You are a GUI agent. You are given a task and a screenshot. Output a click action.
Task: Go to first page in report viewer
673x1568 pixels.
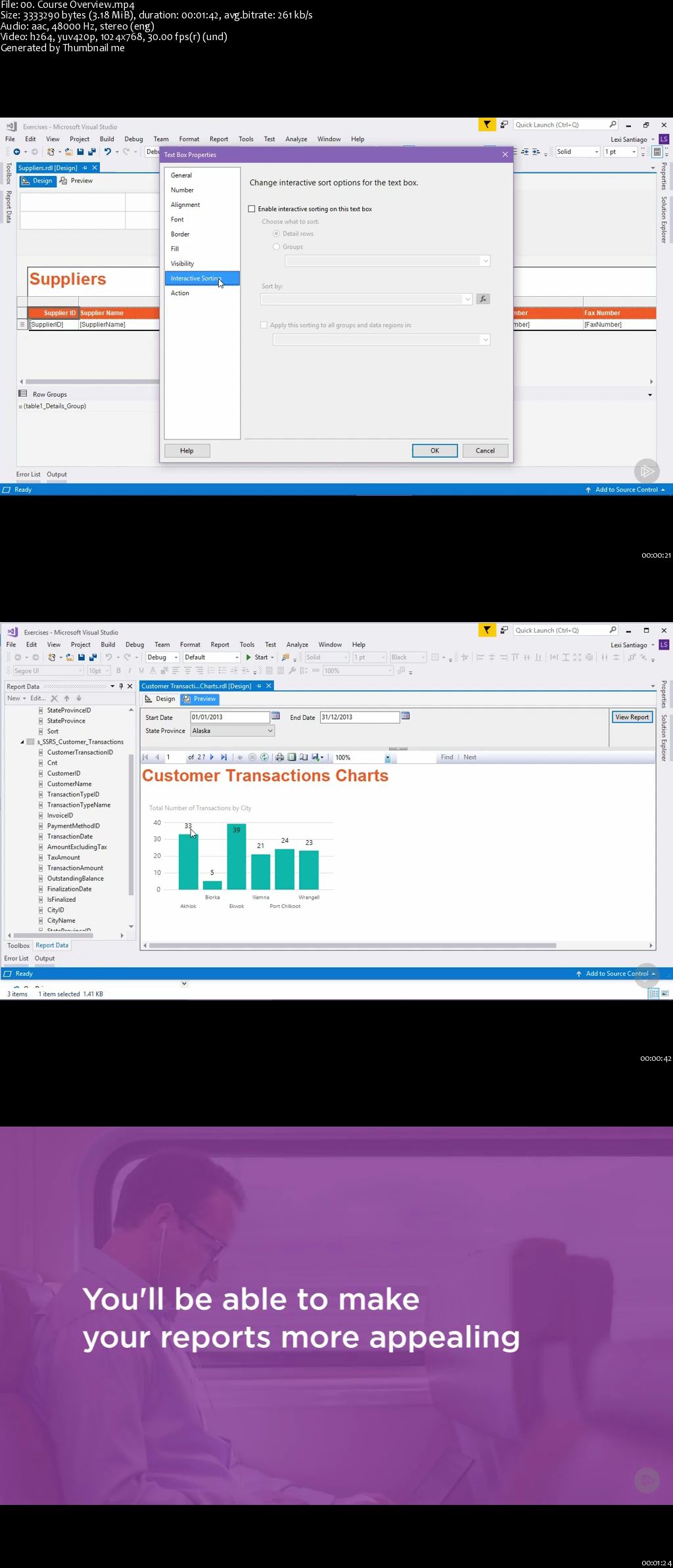[145, 757]
